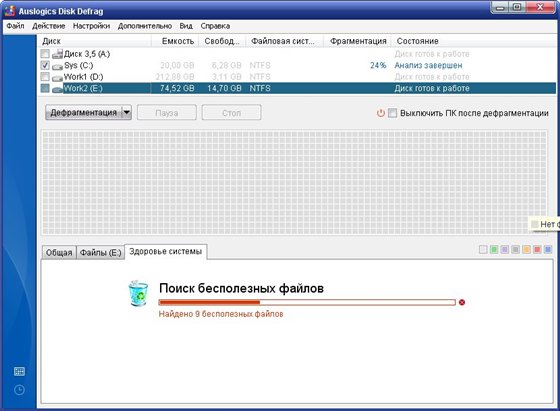Open the Справка menu

tap(215, 26)
